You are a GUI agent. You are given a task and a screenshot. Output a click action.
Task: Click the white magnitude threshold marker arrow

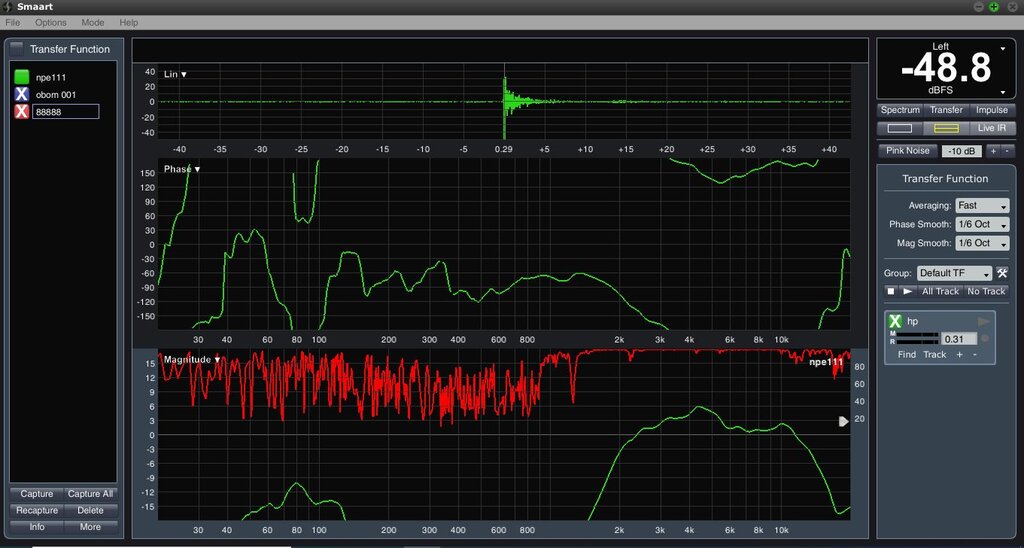coord(843,421)
